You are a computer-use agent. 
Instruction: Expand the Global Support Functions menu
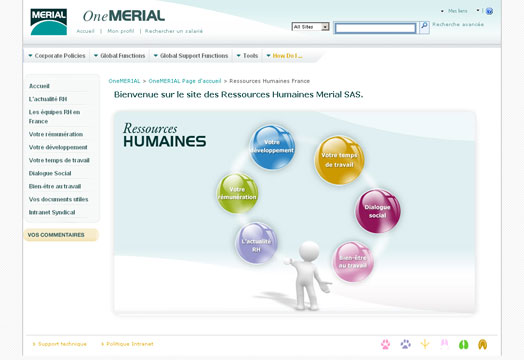click(191, 56)
